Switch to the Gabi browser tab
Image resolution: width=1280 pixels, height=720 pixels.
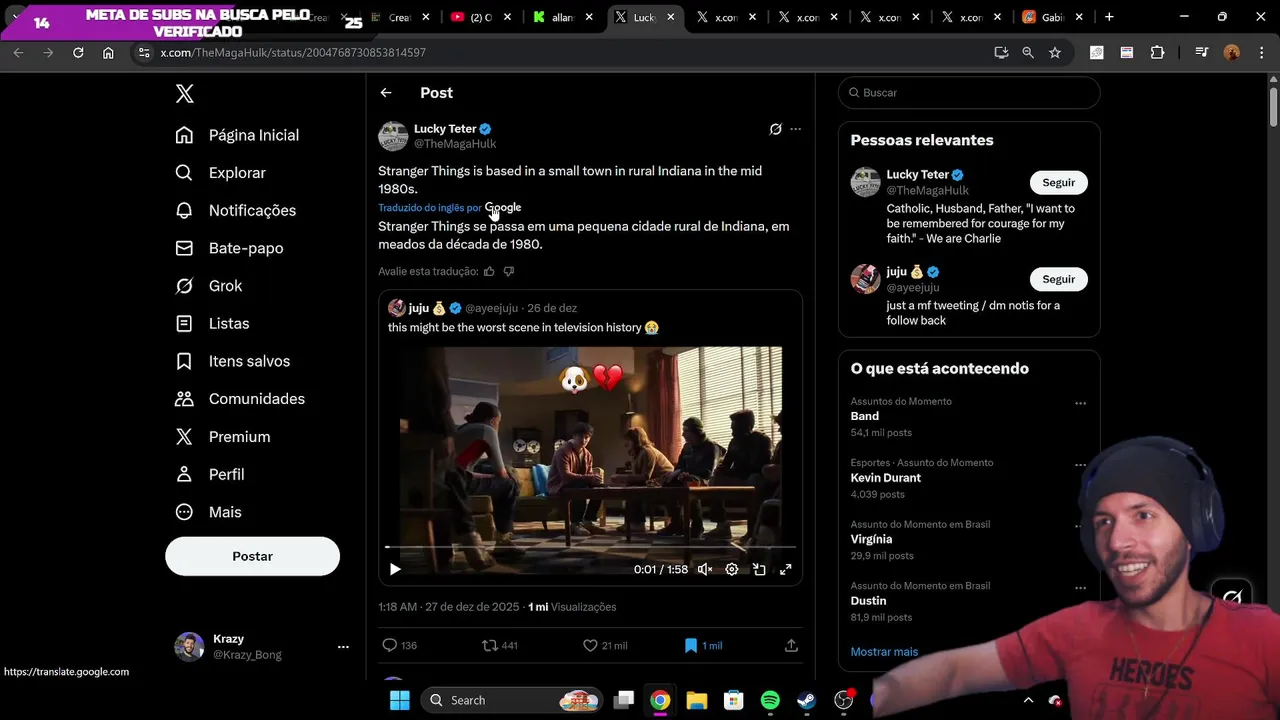1054,17
